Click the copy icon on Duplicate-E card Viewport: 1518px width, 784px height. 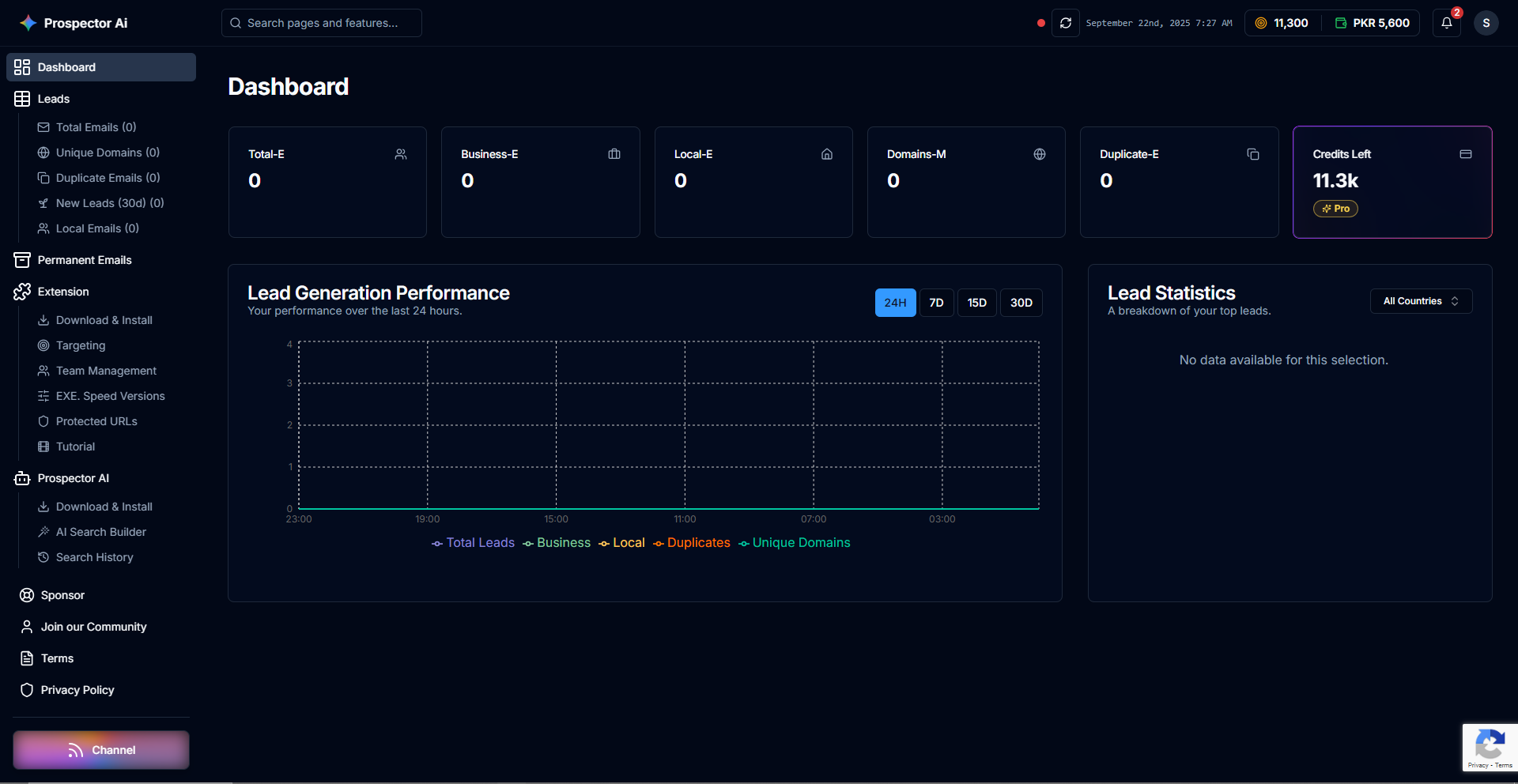tap(1252, 154)
